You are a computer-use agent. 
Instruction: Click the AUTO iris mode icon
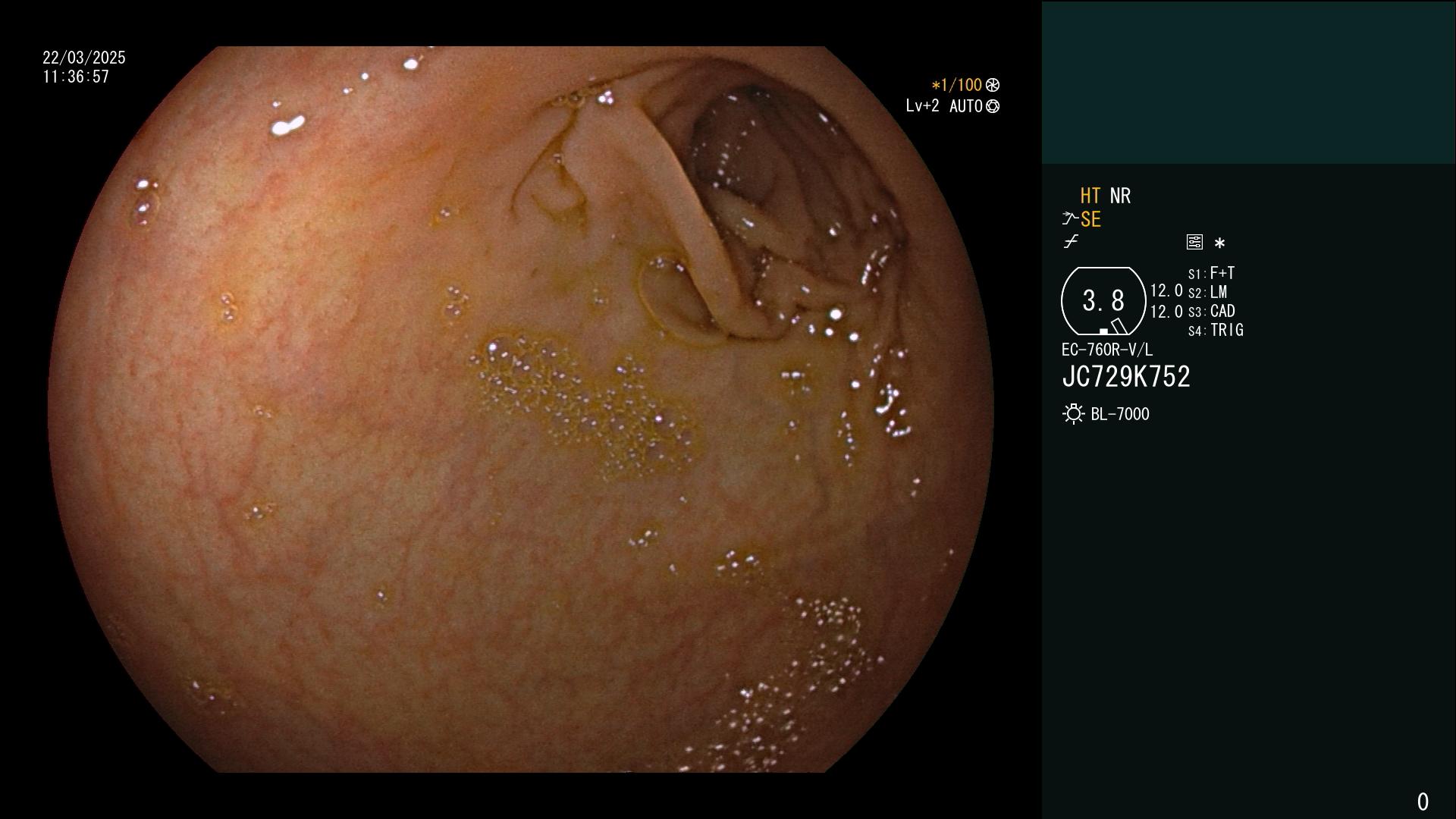[992, 107]
